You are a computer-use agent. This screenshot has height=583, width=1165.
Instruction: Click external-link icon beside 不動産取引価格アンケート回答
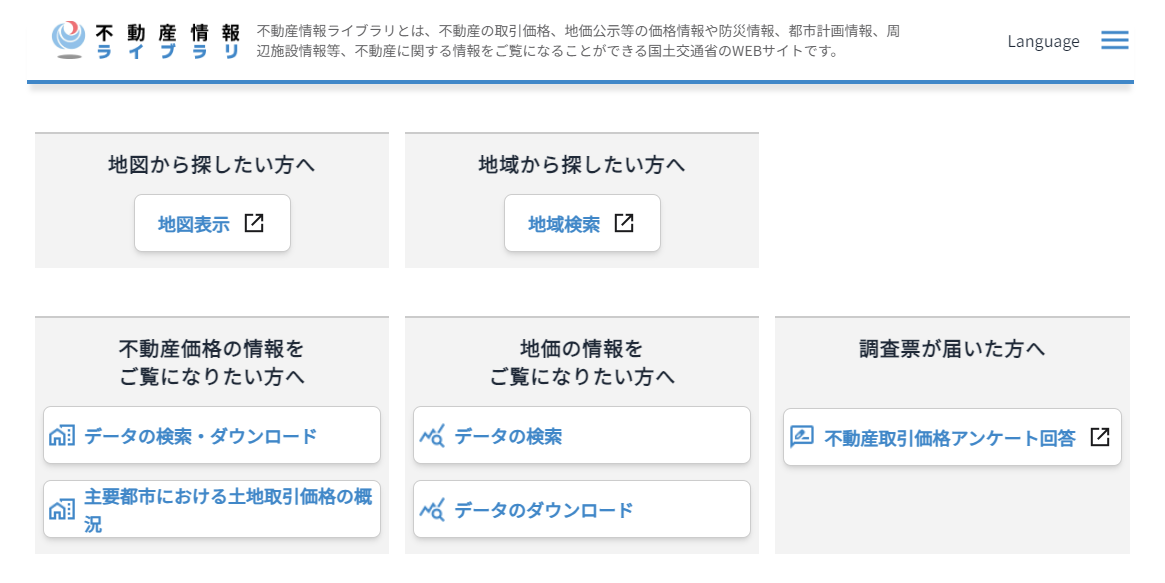tap(1100, 437)
